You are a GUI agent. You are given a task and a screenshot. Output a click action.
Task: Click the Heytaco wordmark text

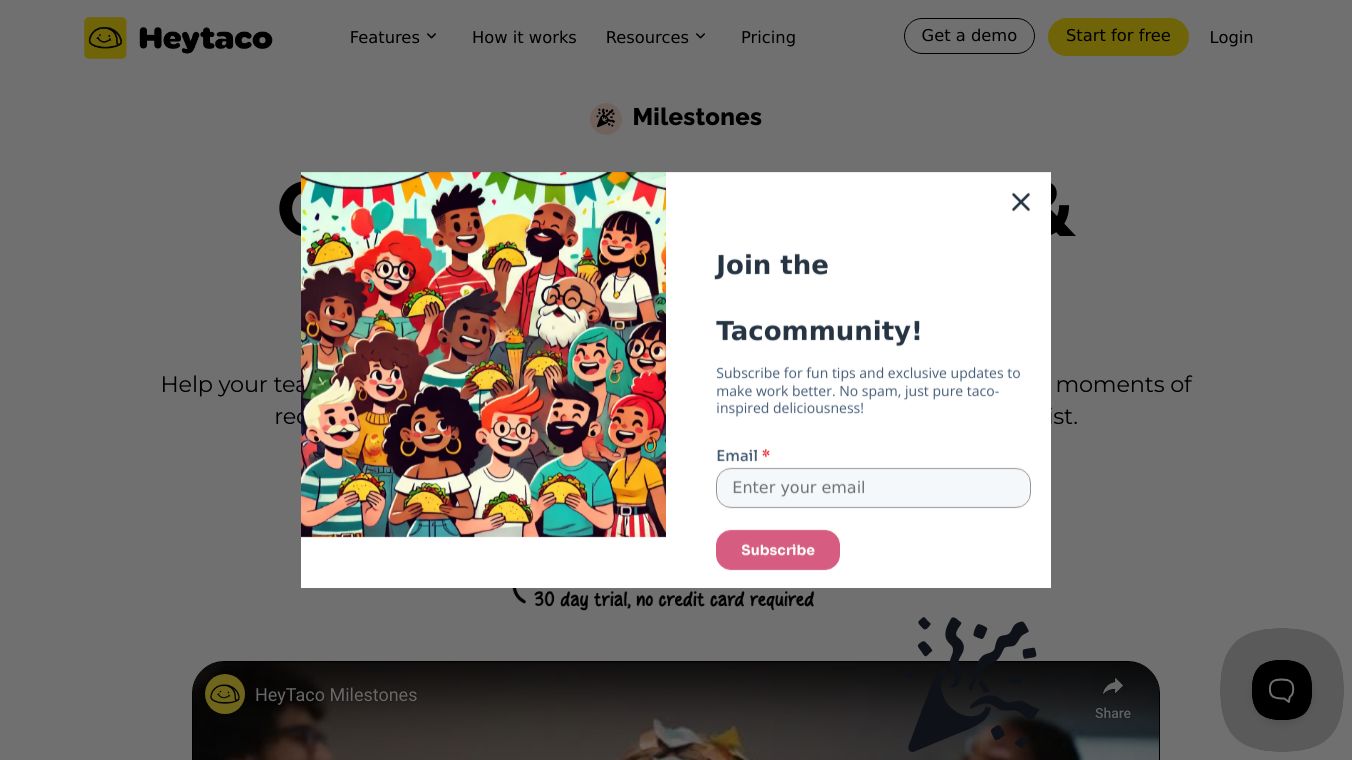pyautogui.click(x=205, y=39)
